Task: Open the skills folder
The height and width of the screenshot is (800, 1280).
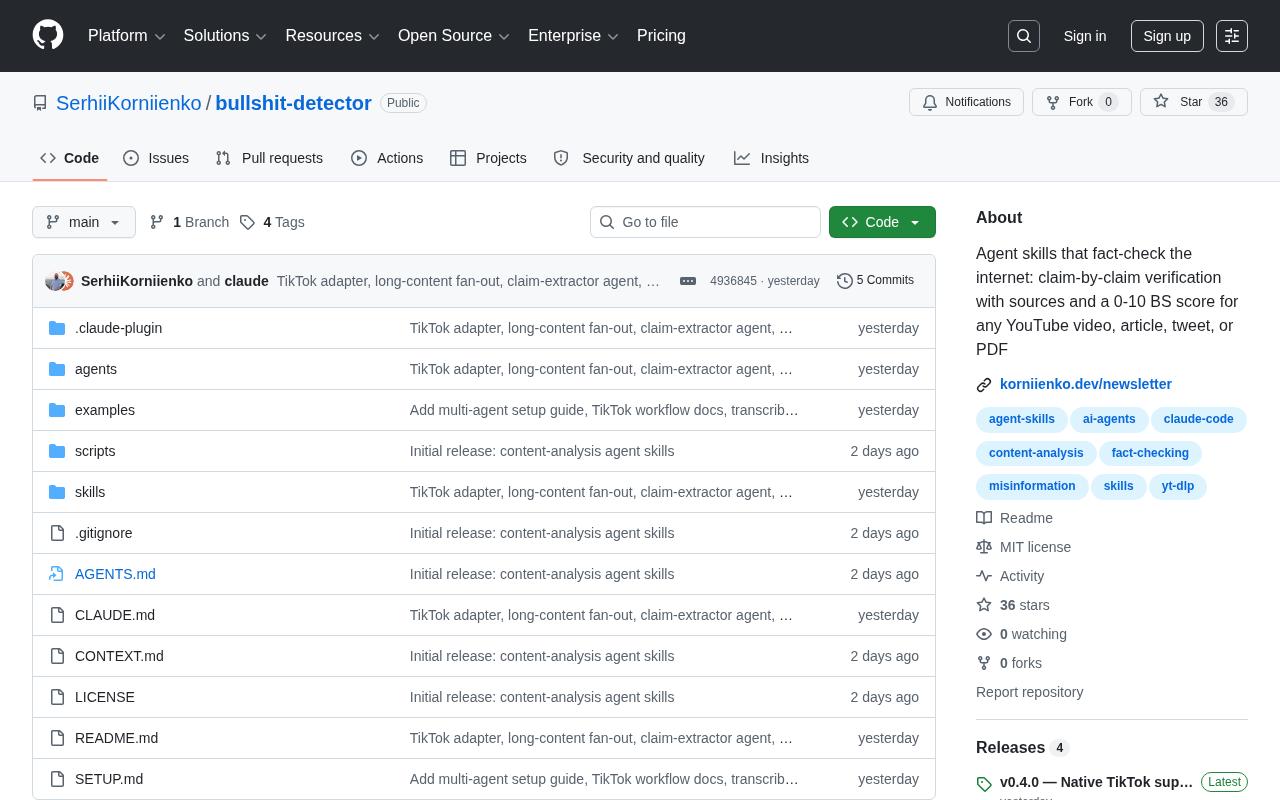Action: [x=90, y=492]
